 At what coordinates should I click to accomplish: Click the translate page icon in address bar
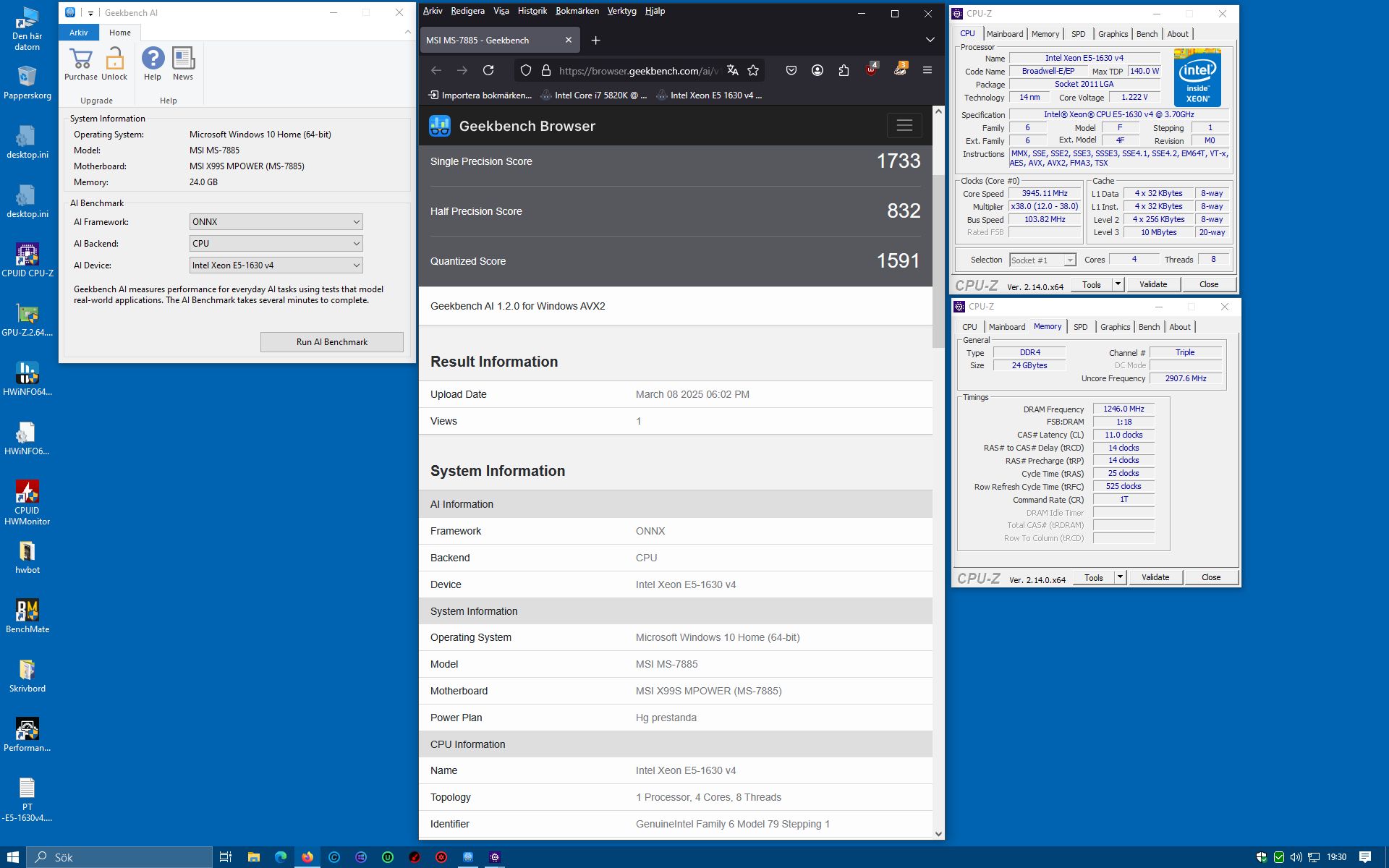coord(732,70)
